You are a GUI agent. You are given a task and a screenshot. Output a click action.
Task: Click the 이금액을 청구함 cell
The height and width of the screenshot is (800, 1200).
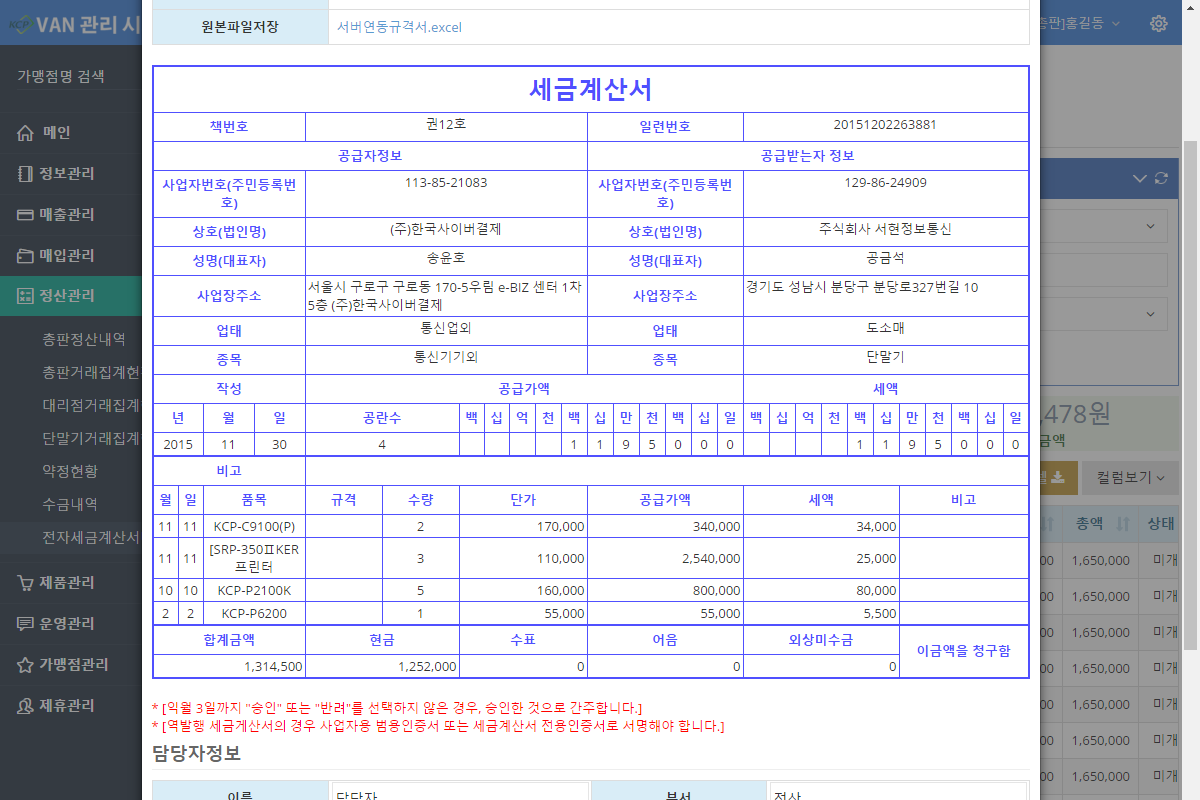pos(964,651)
